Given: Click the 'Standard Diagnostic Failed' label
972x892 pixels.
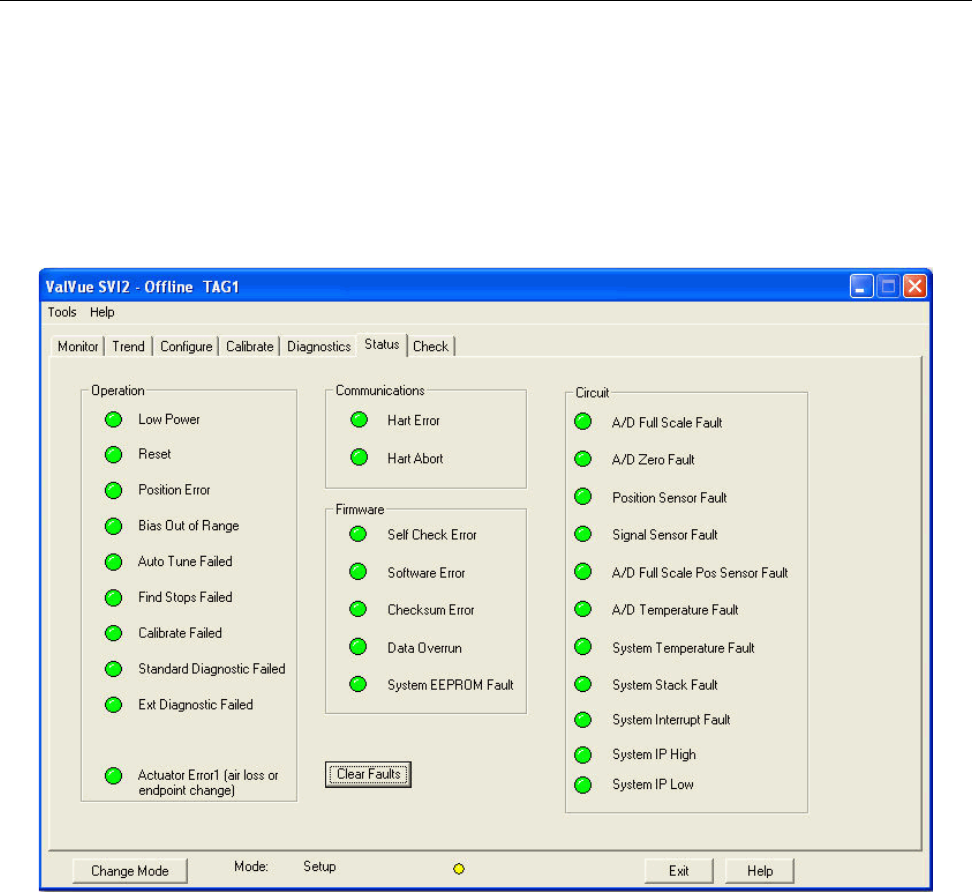Looking at the screenshot, I should tap(212, 669).
